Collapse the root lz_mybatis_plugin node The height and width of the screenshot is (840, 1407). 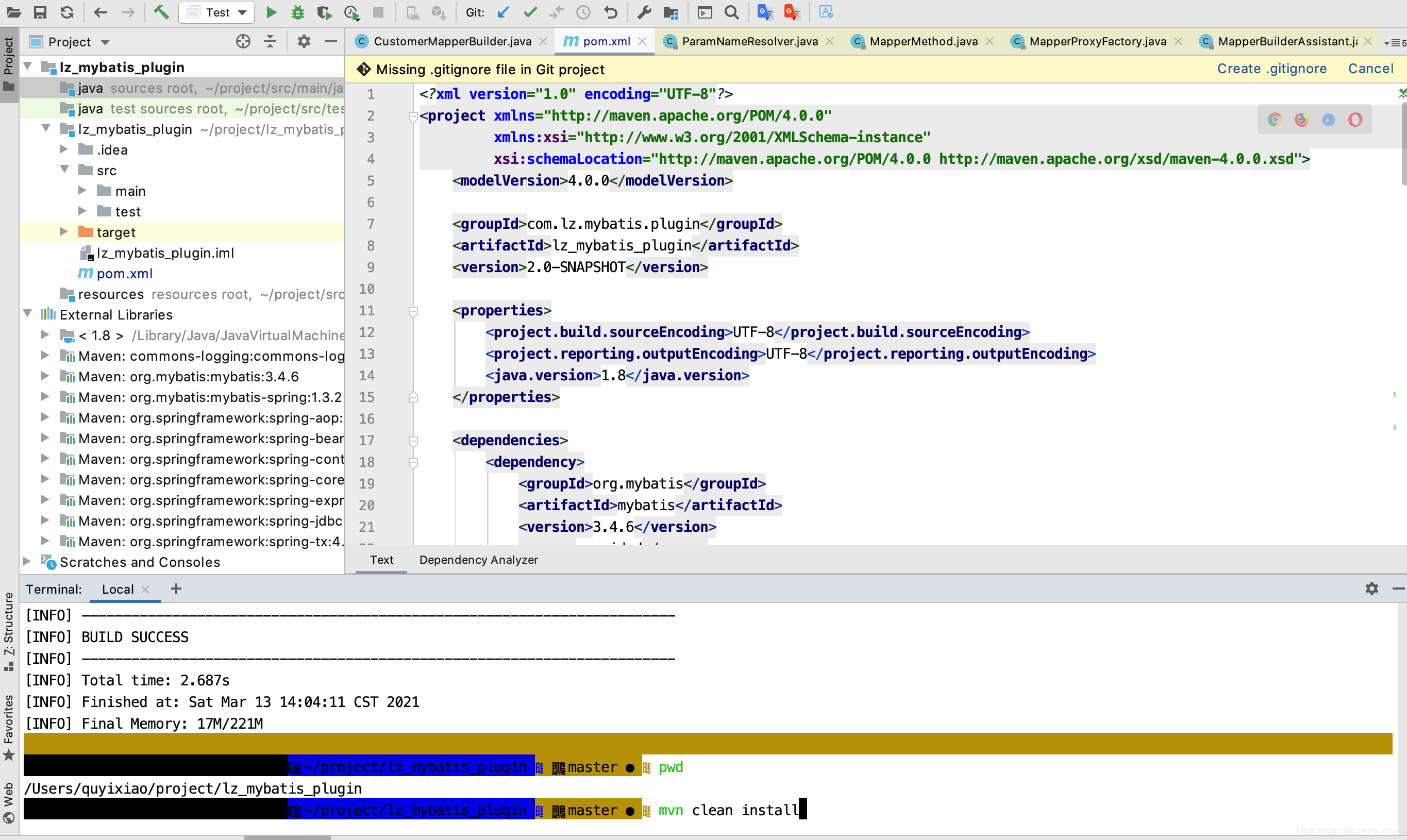coord(28,67)
